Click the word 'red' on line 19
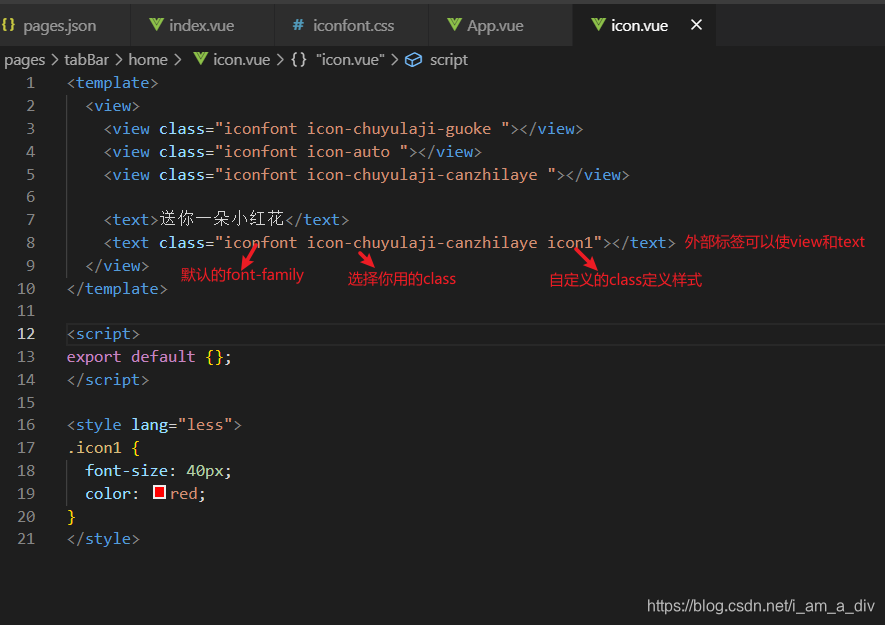This screenshot has height=625, width=885. [184, 493]
